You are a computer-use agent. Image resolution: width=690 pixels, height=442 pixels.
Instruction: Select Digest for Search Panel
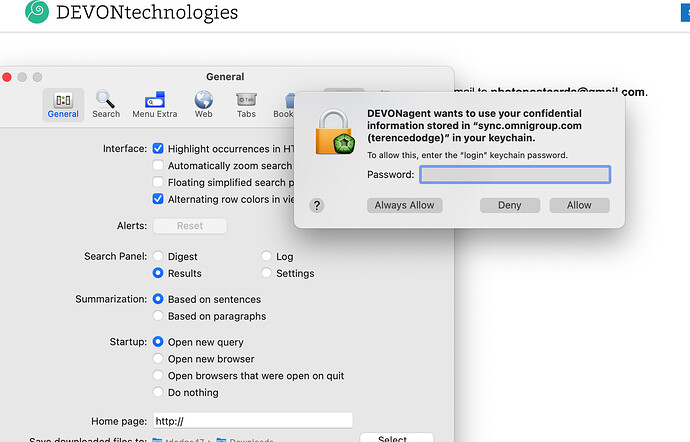tap(158, 256)
